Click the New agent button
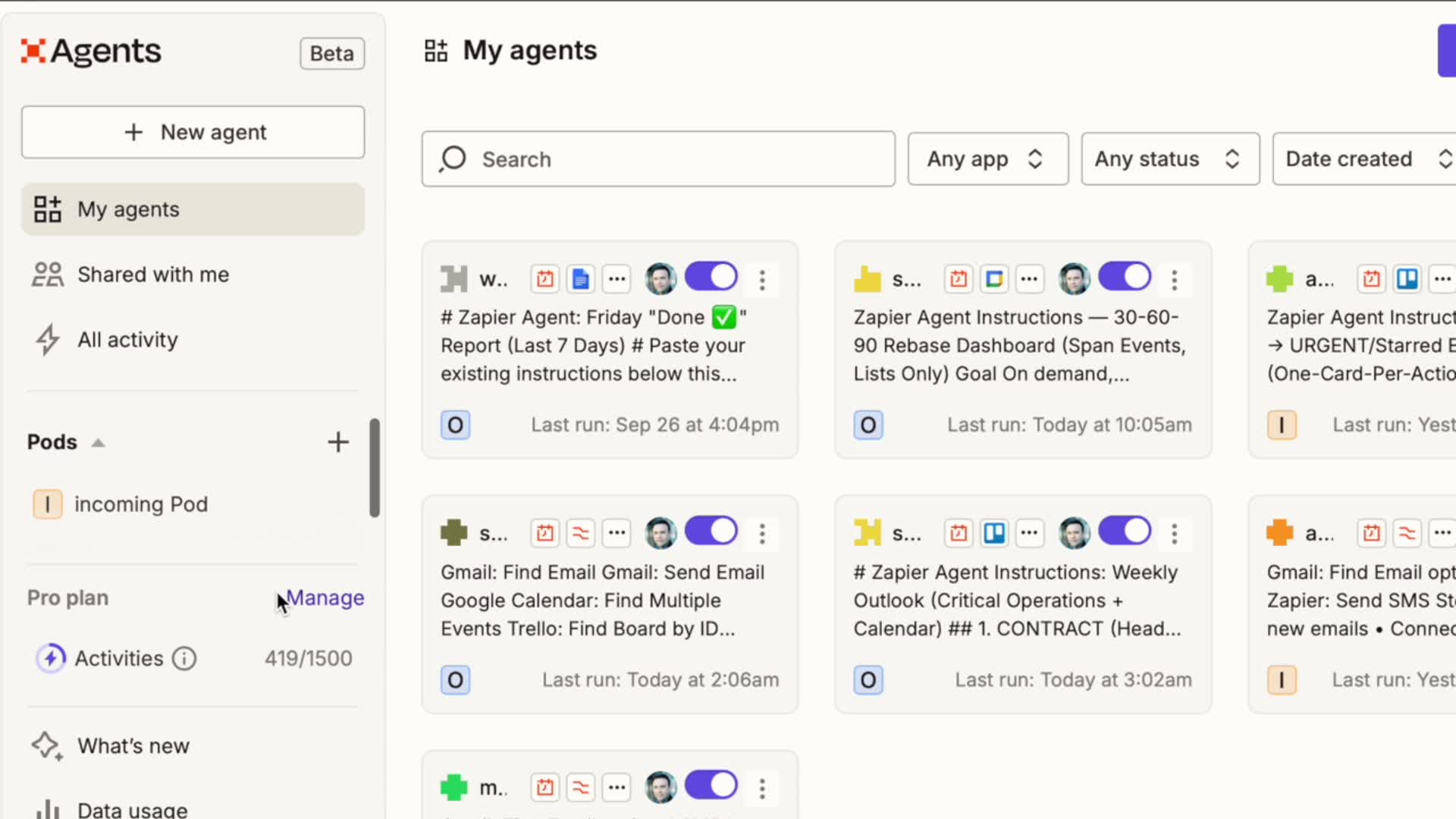Viewport: 1456px width, 819px height. (193, 132)
